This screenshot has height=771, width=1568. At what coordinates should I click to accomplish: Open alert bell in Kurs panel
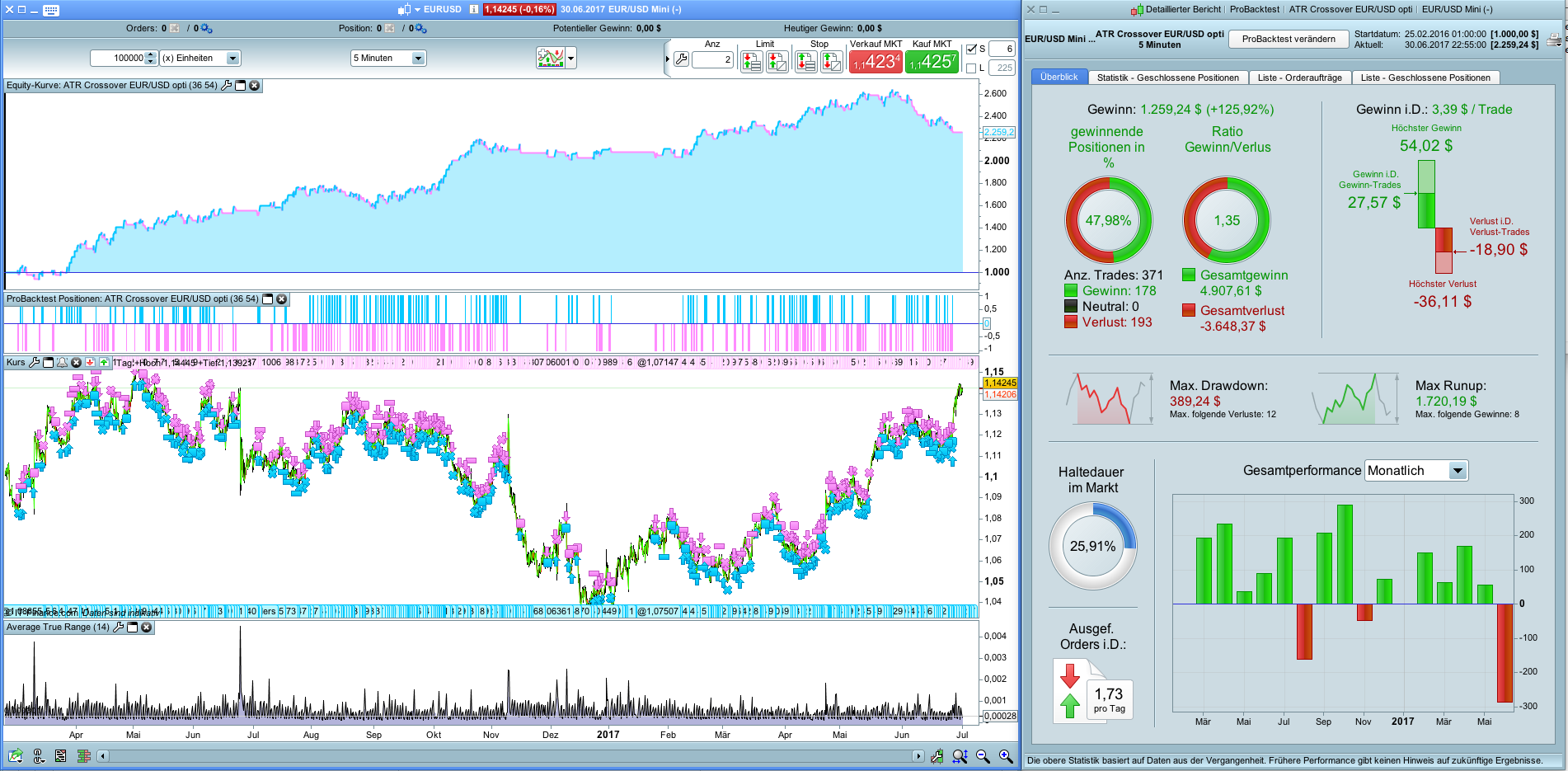[x=62, y=362]
